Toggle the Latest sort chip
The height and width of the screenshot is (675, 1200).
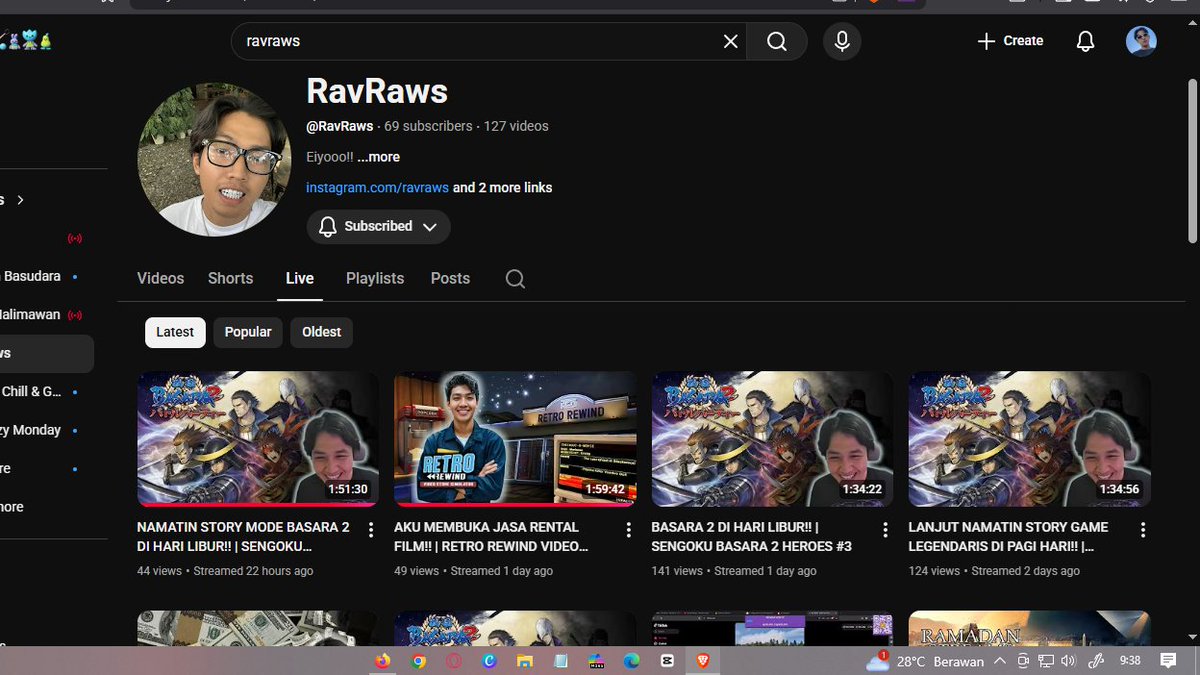(x=174, y=332)
